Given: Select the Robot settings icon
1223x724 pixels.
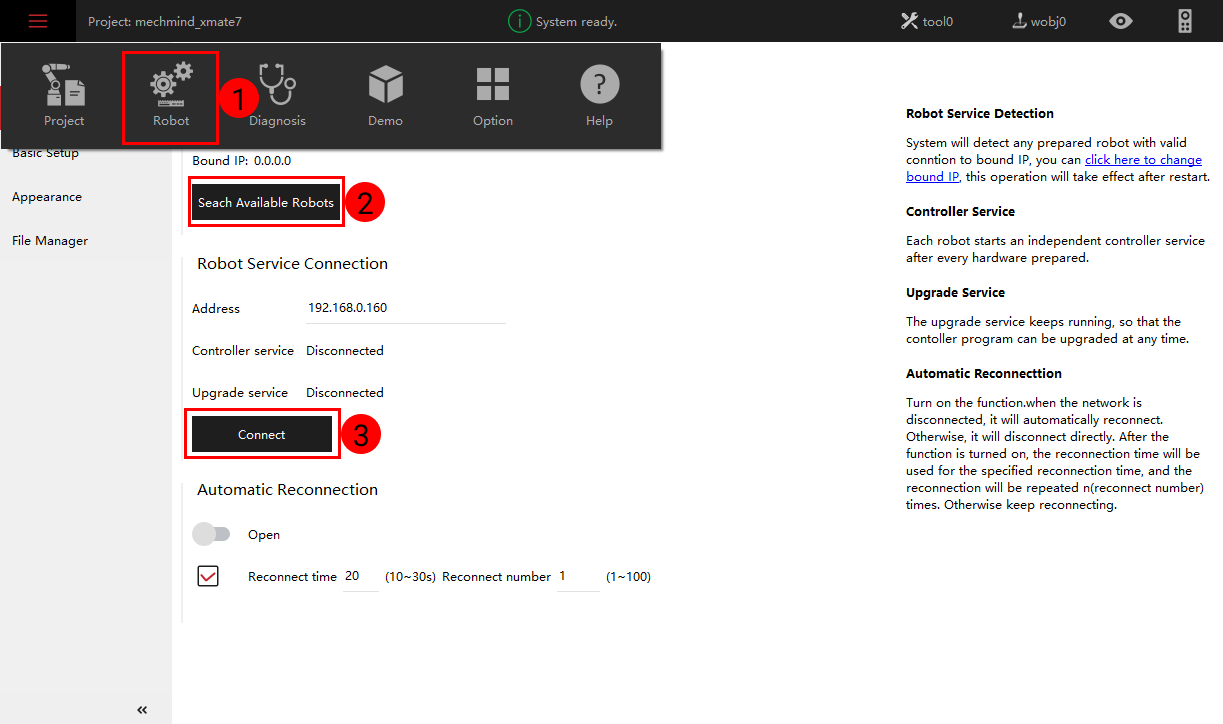Looking at the screenshot, I should tap(170, 95).
